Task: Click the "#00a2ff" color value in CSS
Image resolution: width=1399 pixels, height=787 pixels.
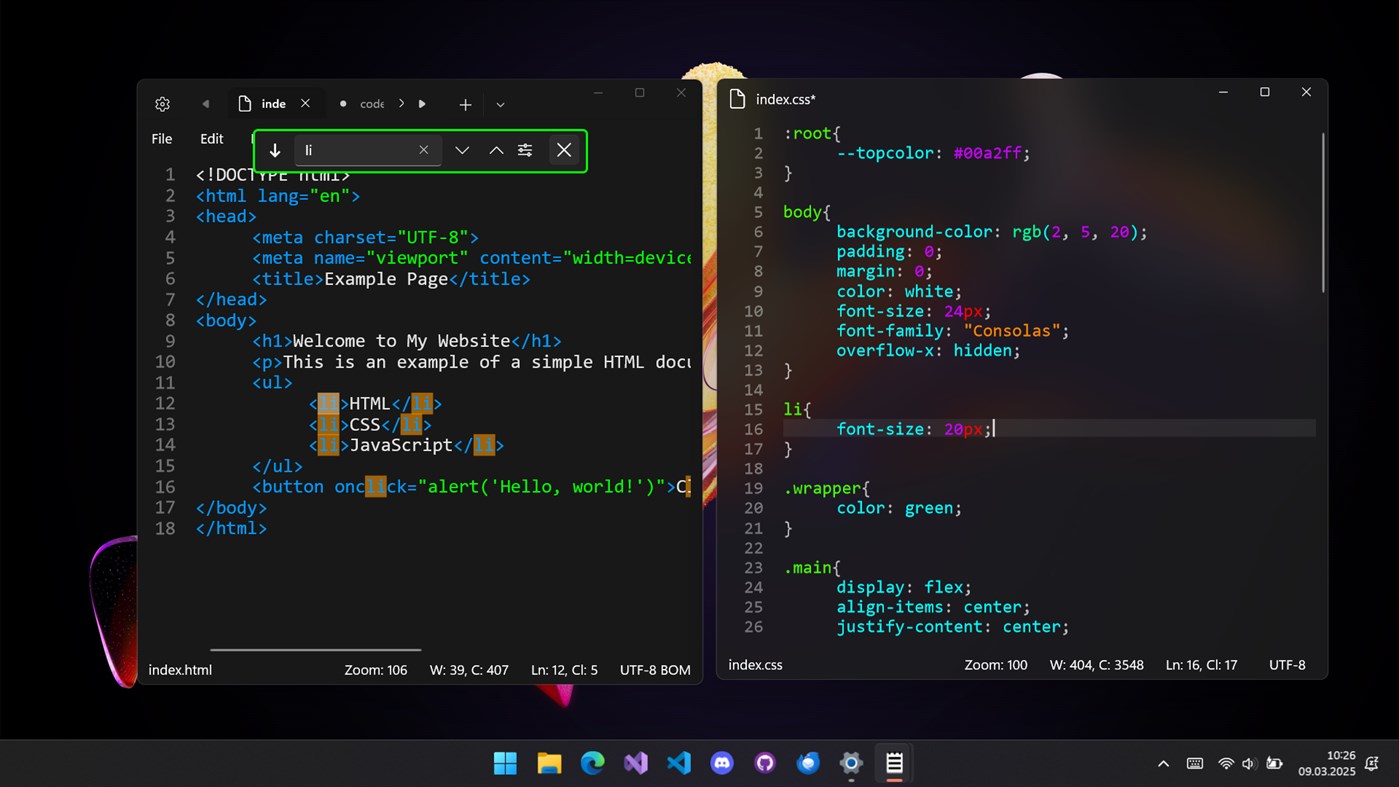Action: click(987, 153)
